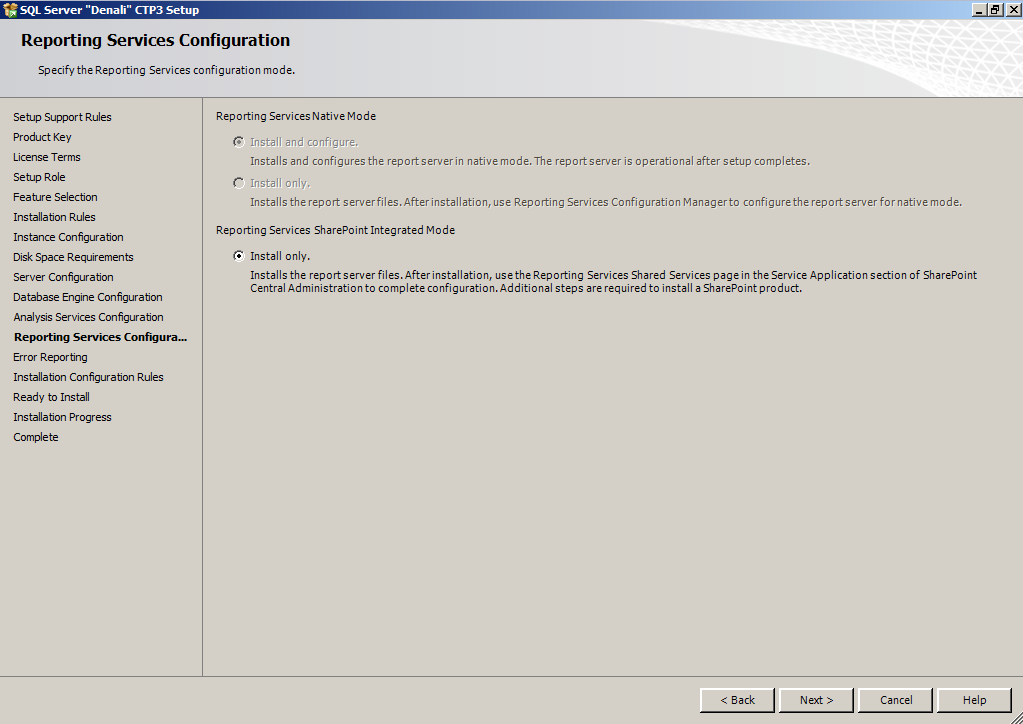The width and height of the screenshot is (1023, 724).
Task: Select bold Reporting Services Configura... step
Action: tap(100, 337)
